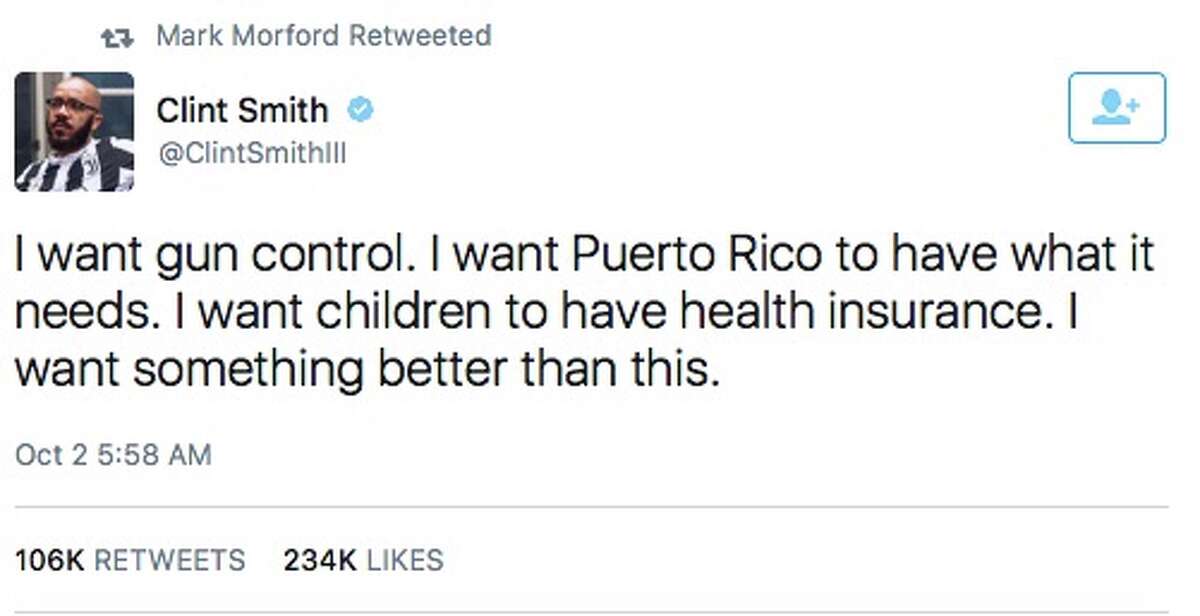
Task: Open the Oct 2 5:58 AM timestamp
Action: point(113,455)
